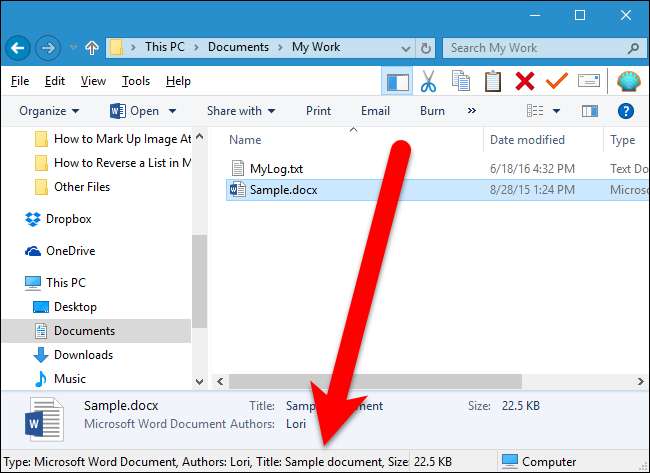The image size is (650, 473).
Task: Click the Print command
Action: 318,111
